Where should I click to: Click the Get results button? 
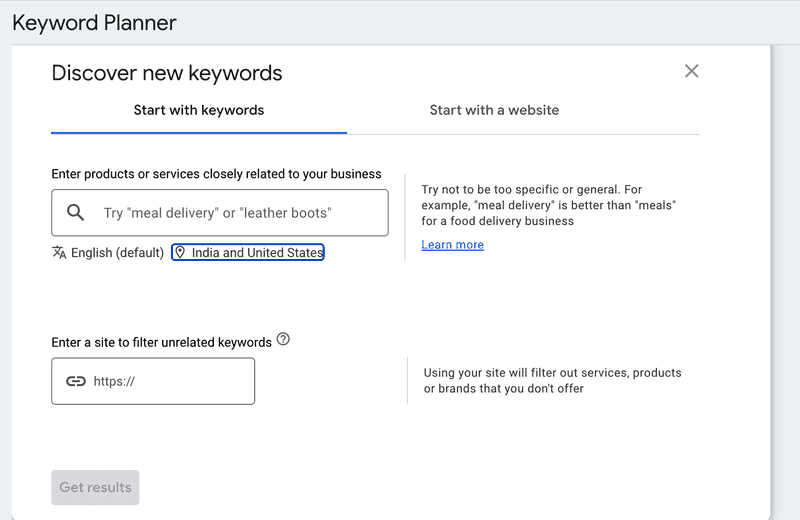95,487
